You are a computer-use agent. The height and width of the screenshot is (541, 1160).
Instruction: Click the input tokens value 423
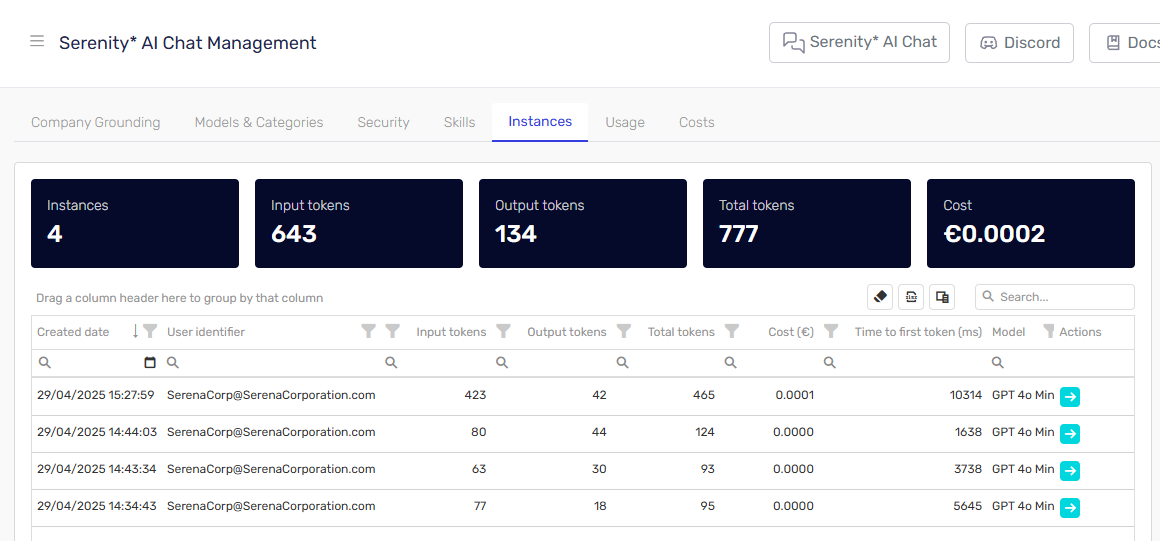475,395
